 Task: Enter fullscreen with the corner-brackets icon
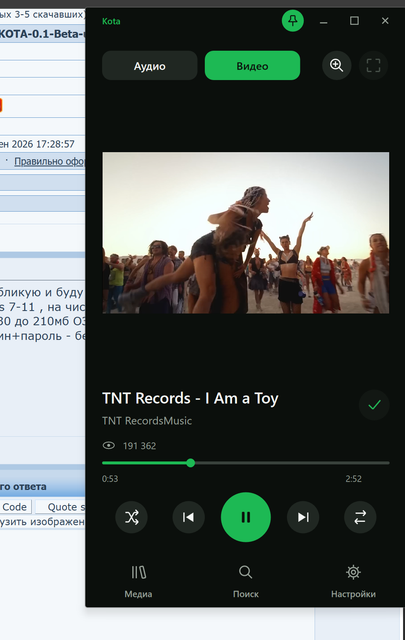click(373, 65)
